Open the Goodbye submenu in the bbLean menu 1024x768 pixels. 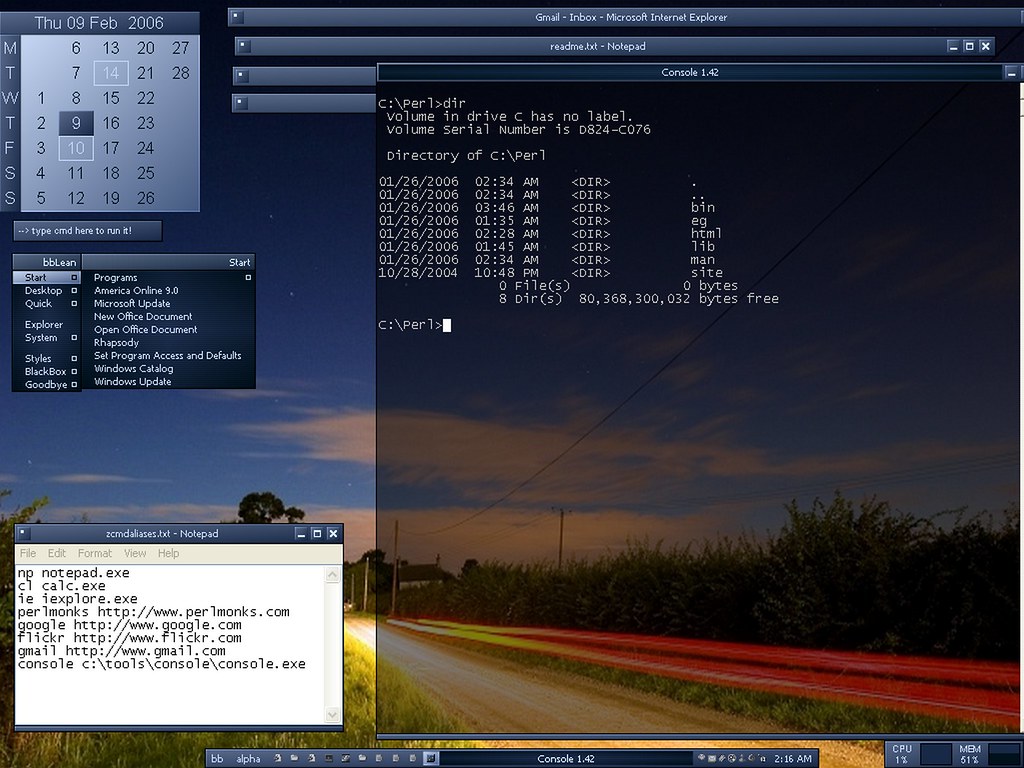pyautogui.click(x=47, y=385)
